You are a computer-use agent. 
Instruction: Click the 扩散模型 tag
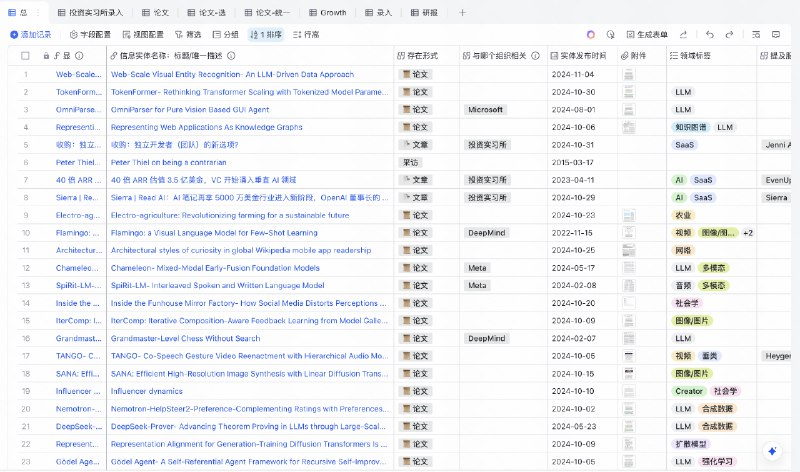691,444
